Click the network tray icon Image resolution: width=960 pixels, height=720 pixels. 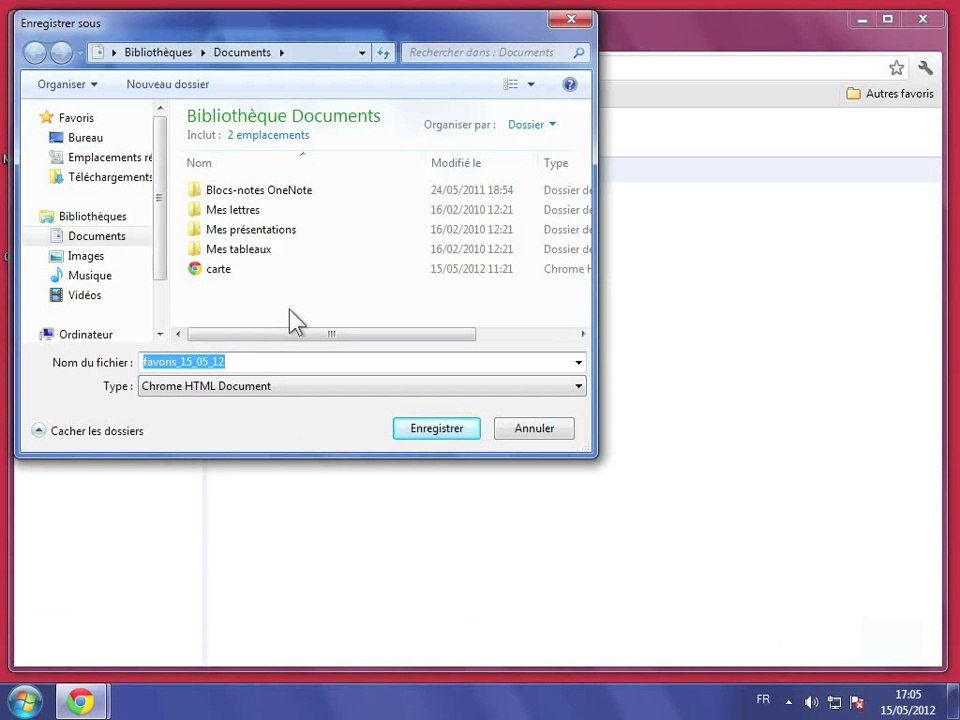pos(834,702)
